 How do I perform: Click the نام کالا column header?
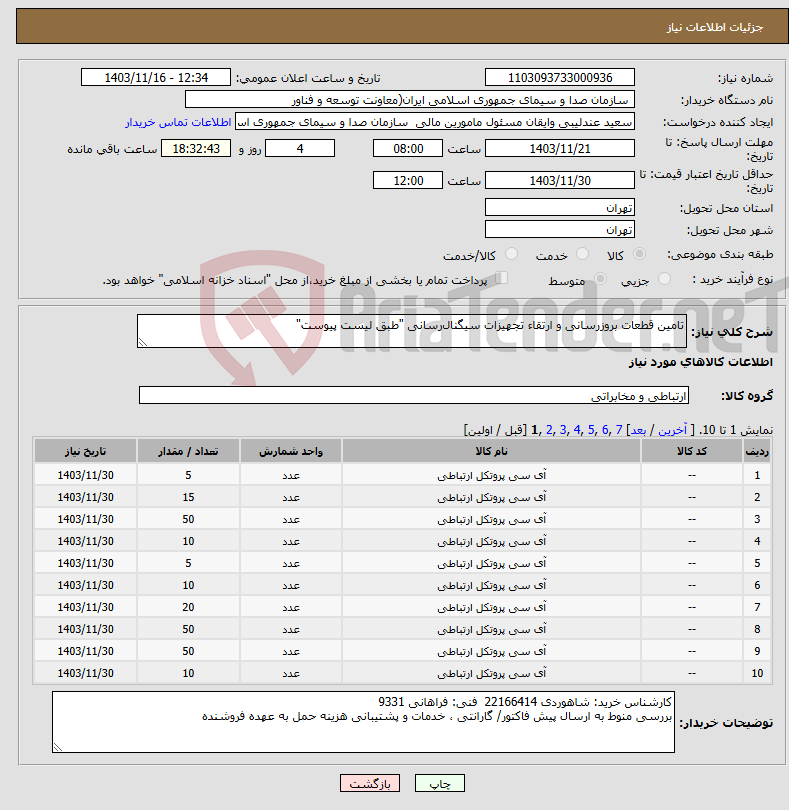click(491, 451)
